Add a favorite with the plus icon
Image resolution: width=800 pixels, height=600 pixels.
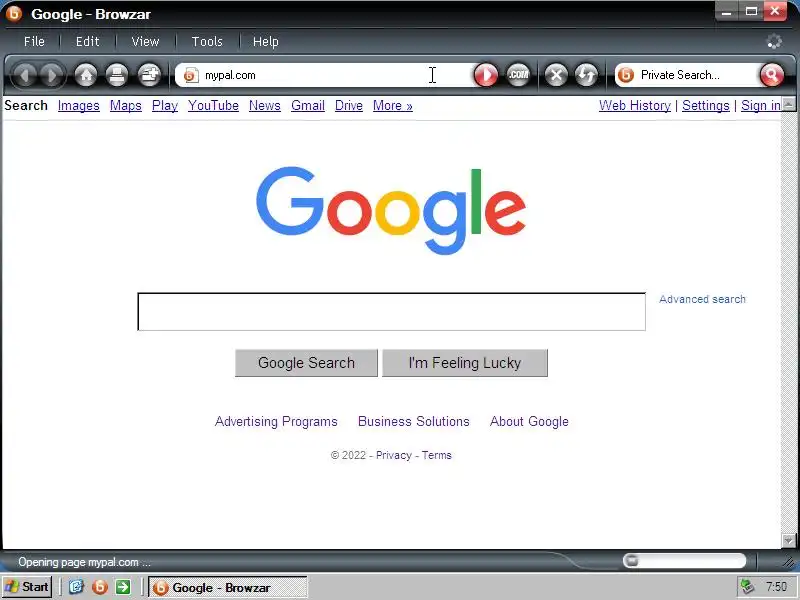(149, 76)
